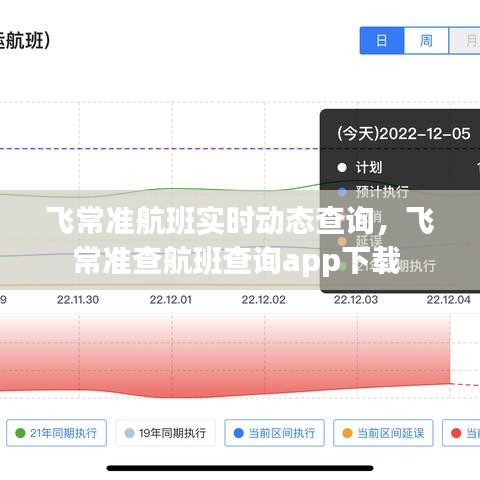This screenshot has height=480, width=480.
Task: Switch to the 周 (week) tab
Action: [426, 41]
